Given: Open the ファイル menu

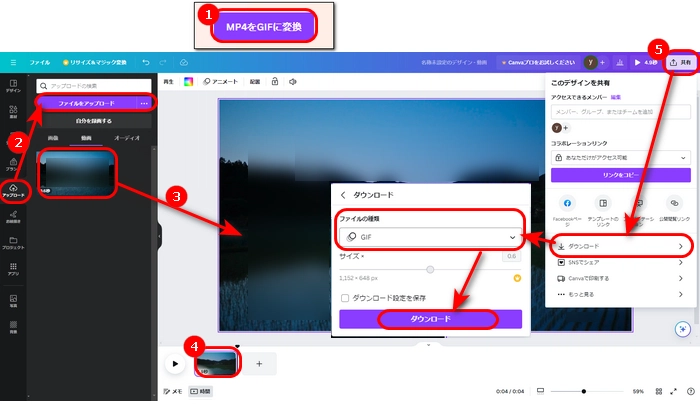Looking at the screenshot, I should (x=40, y=62).
